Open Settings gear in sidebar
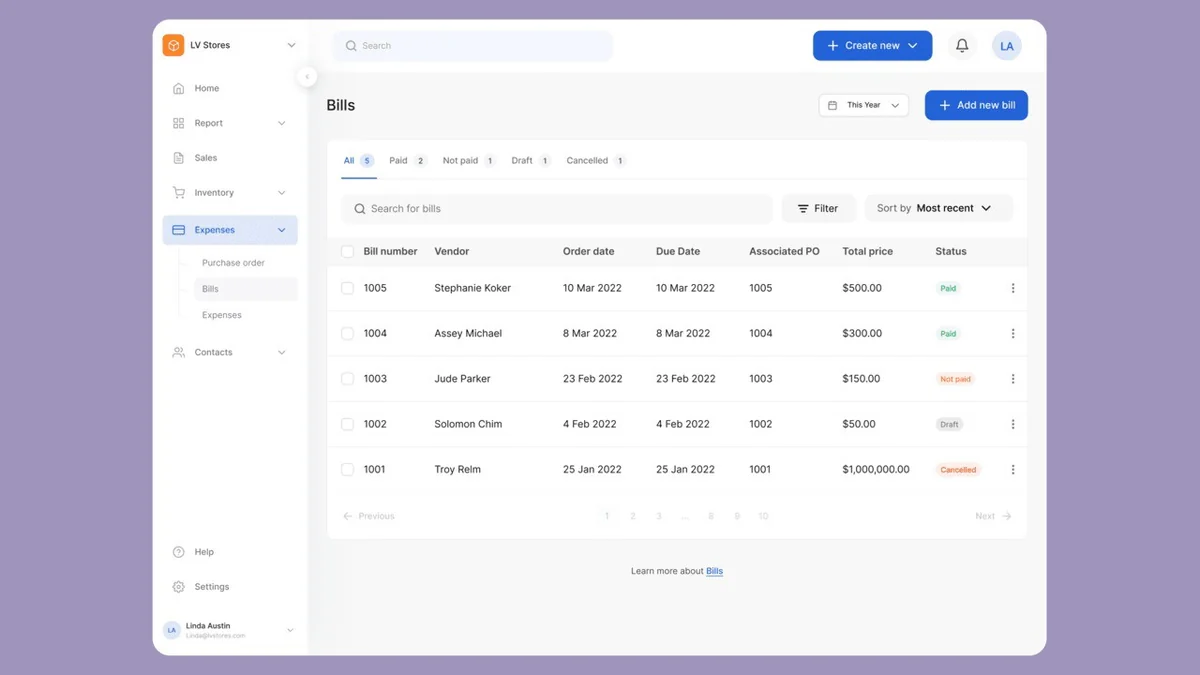The height and width of the screenshot is (675, 1200). [x=178, y=587]
